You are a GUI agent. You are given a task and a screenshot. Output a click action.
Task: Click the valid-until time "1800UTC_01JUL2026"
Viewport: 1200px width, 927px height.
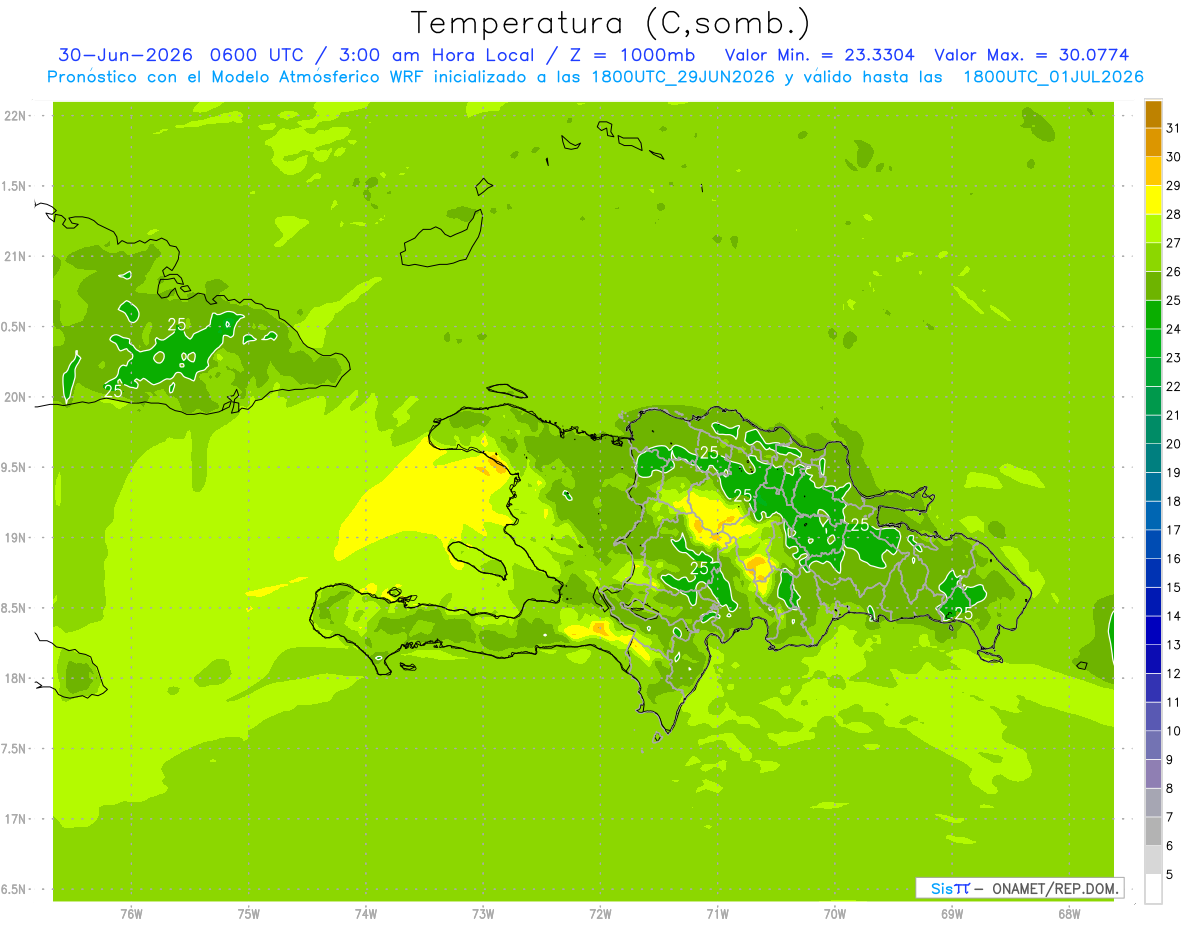pyautogui.click(x=1053, y=76)
